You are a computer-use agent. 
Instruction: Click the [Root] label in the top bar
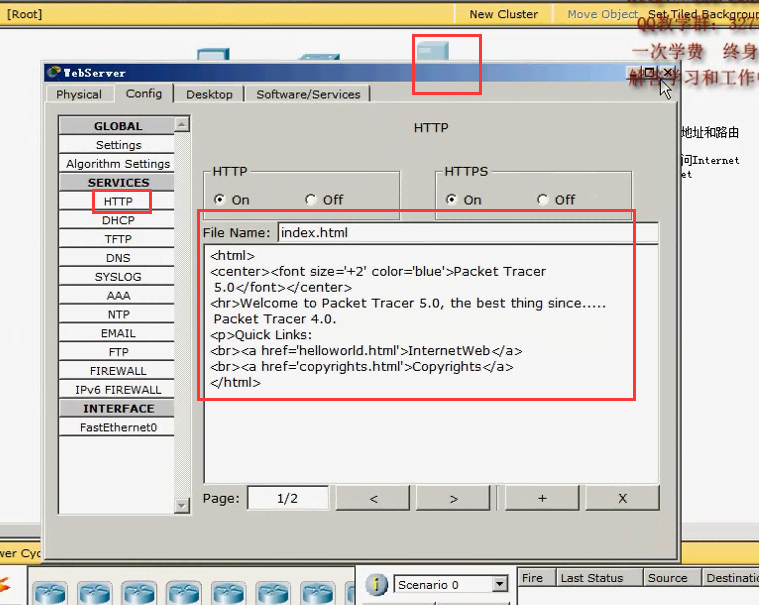pyautogui.click(x=25, y=15)
